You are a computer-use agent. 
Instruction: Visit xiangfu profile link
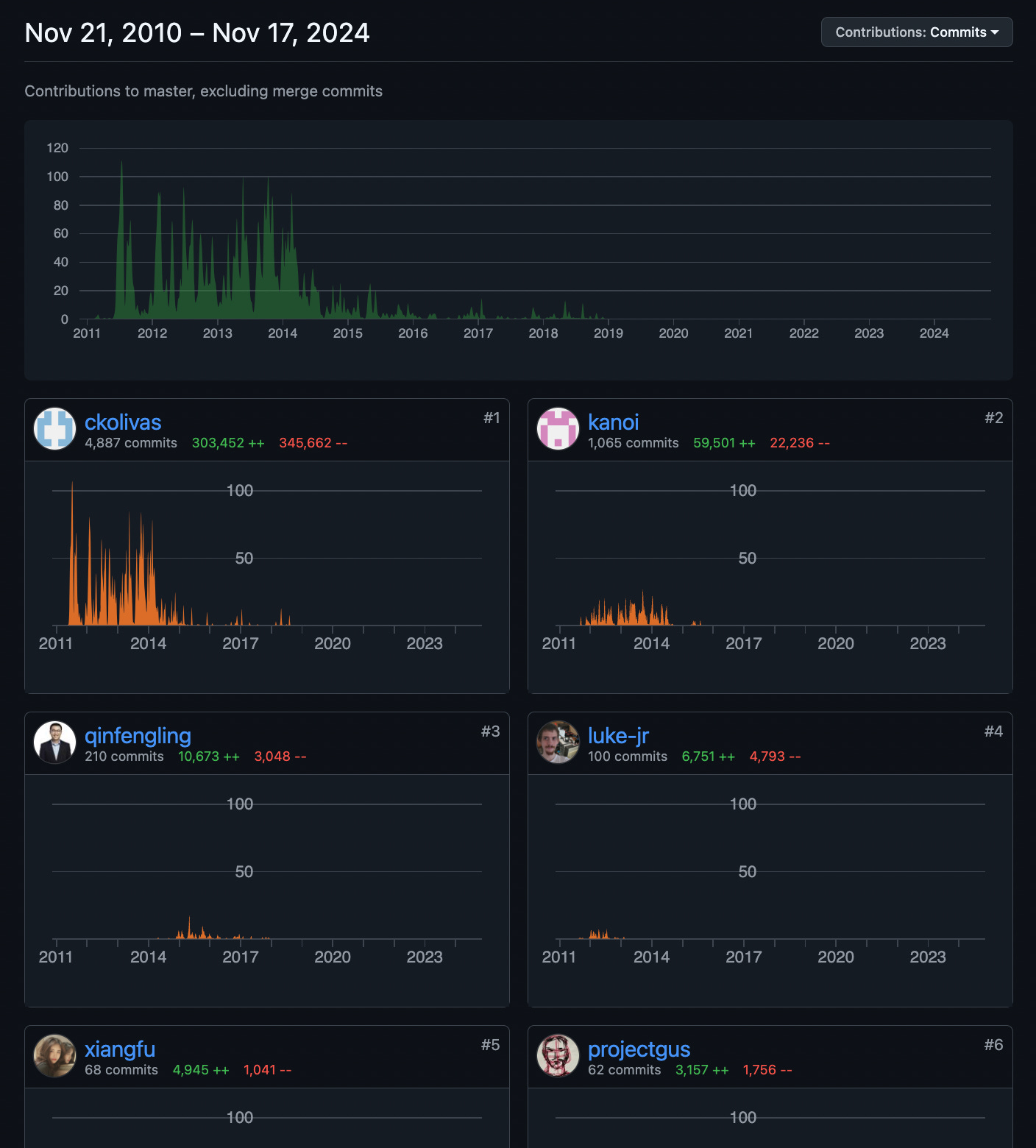[120, 1049]
